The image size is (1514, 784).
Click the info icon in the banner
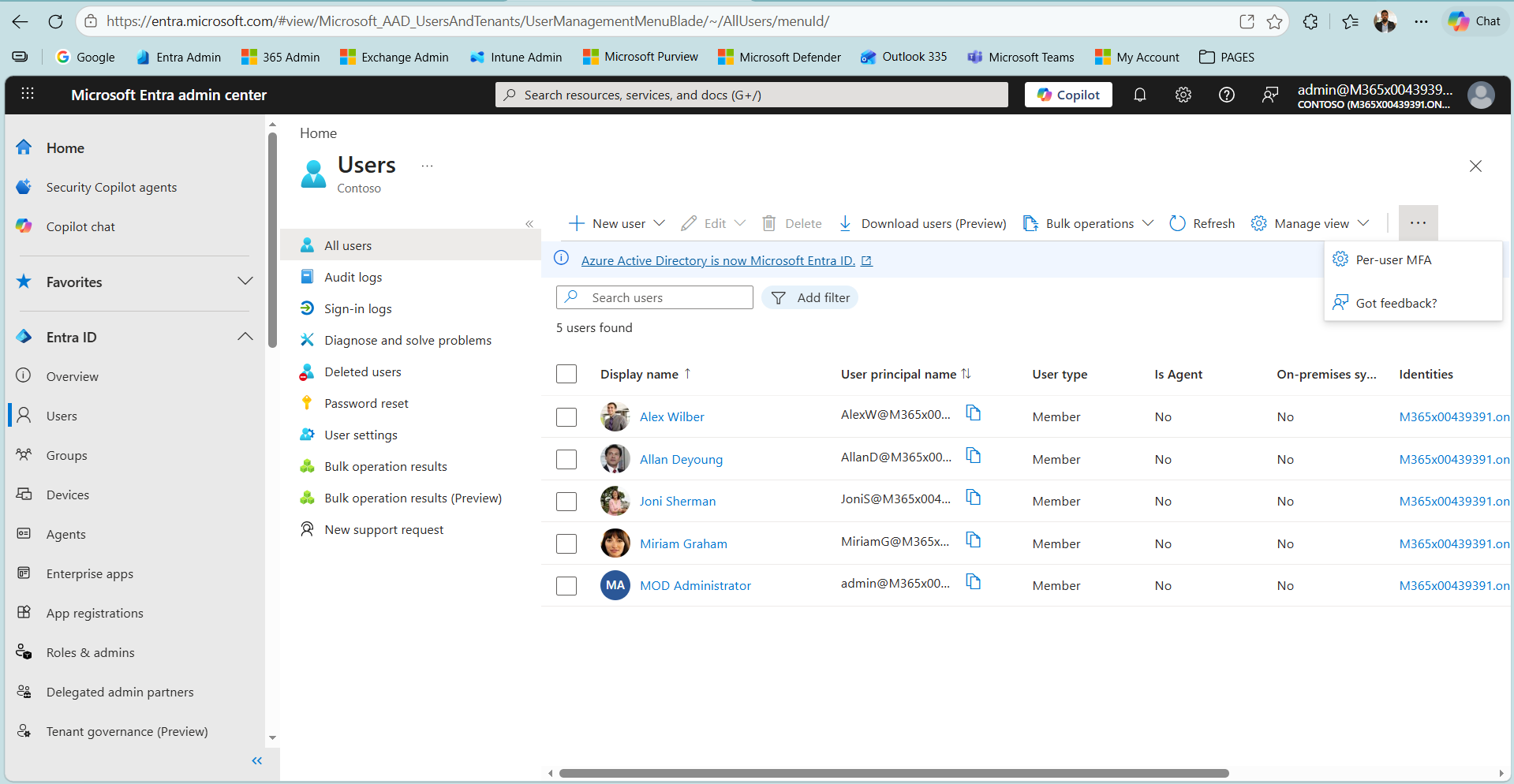(x=561, y=258)
